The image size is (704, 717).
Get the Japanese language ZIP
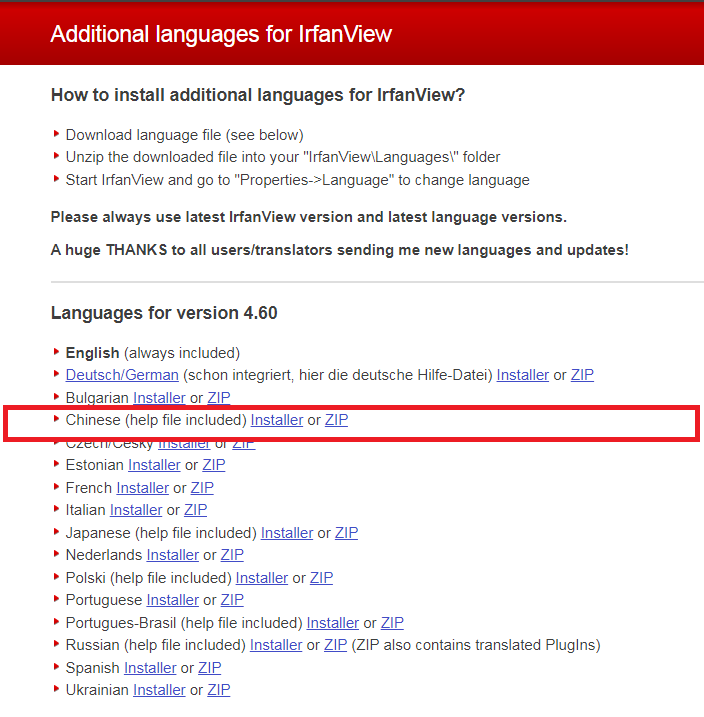point(347,533)
